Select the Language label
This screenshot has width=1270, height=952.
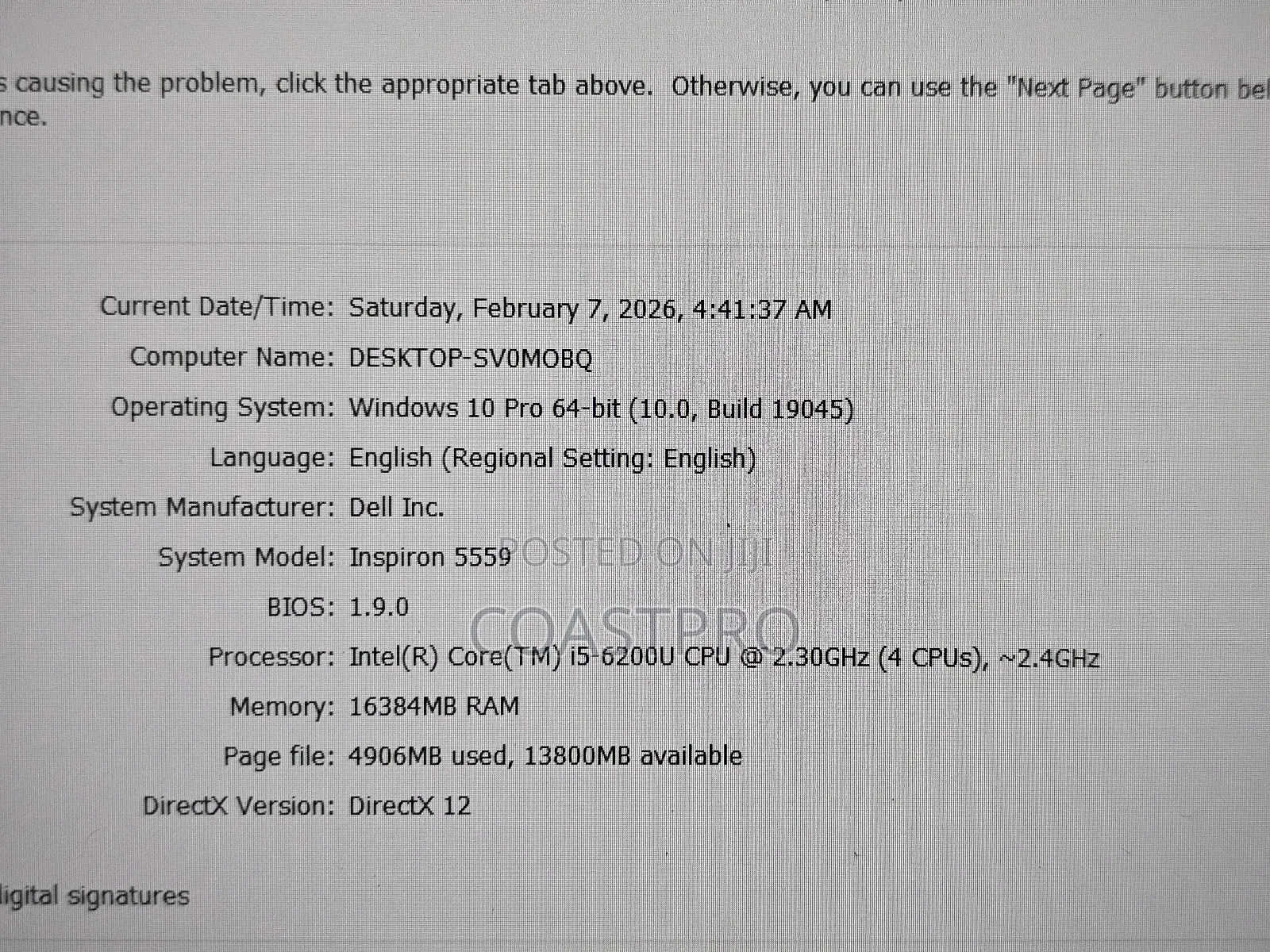pos(272,458)
